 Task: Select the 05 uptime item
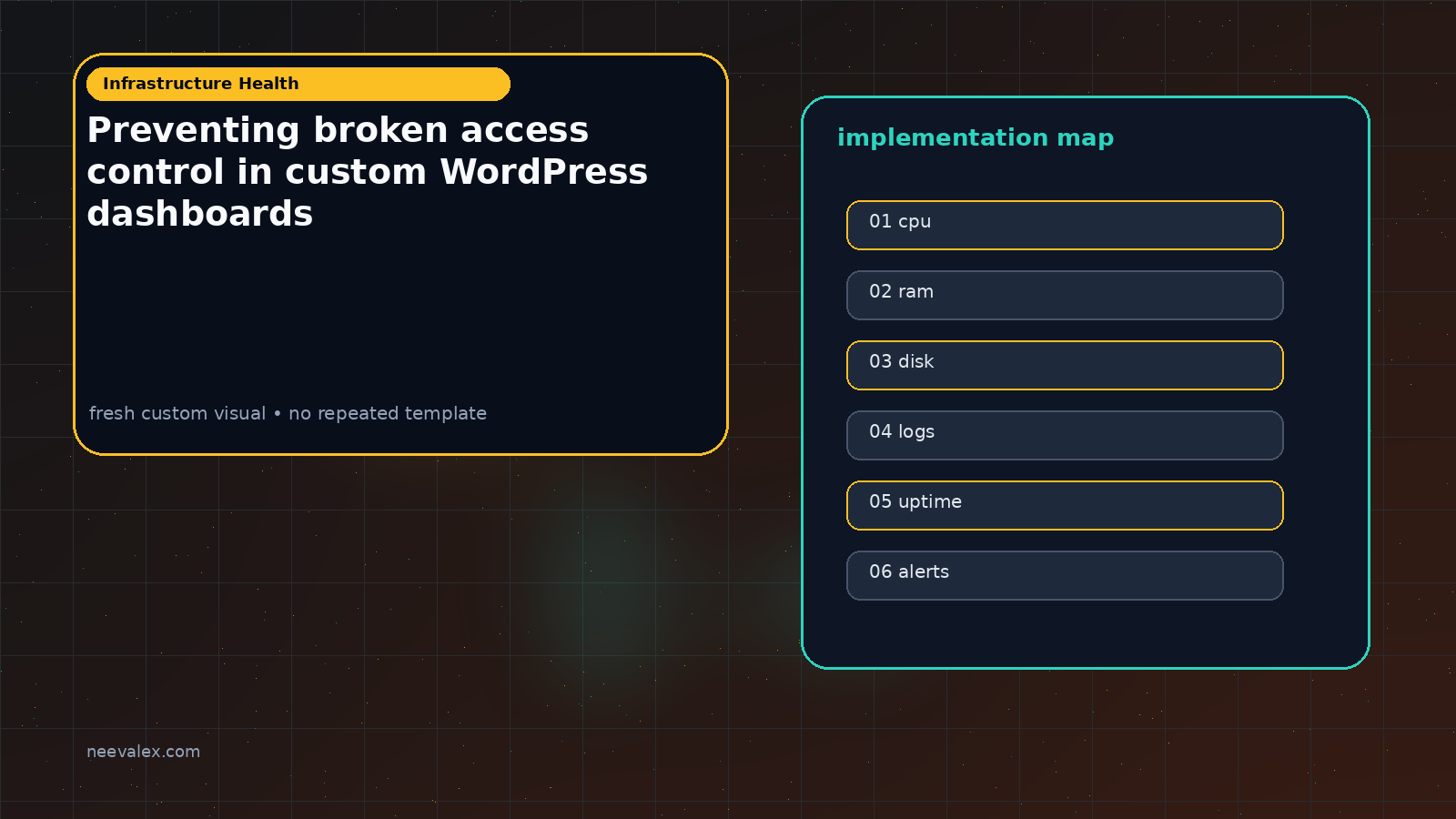coord(1065,505)
